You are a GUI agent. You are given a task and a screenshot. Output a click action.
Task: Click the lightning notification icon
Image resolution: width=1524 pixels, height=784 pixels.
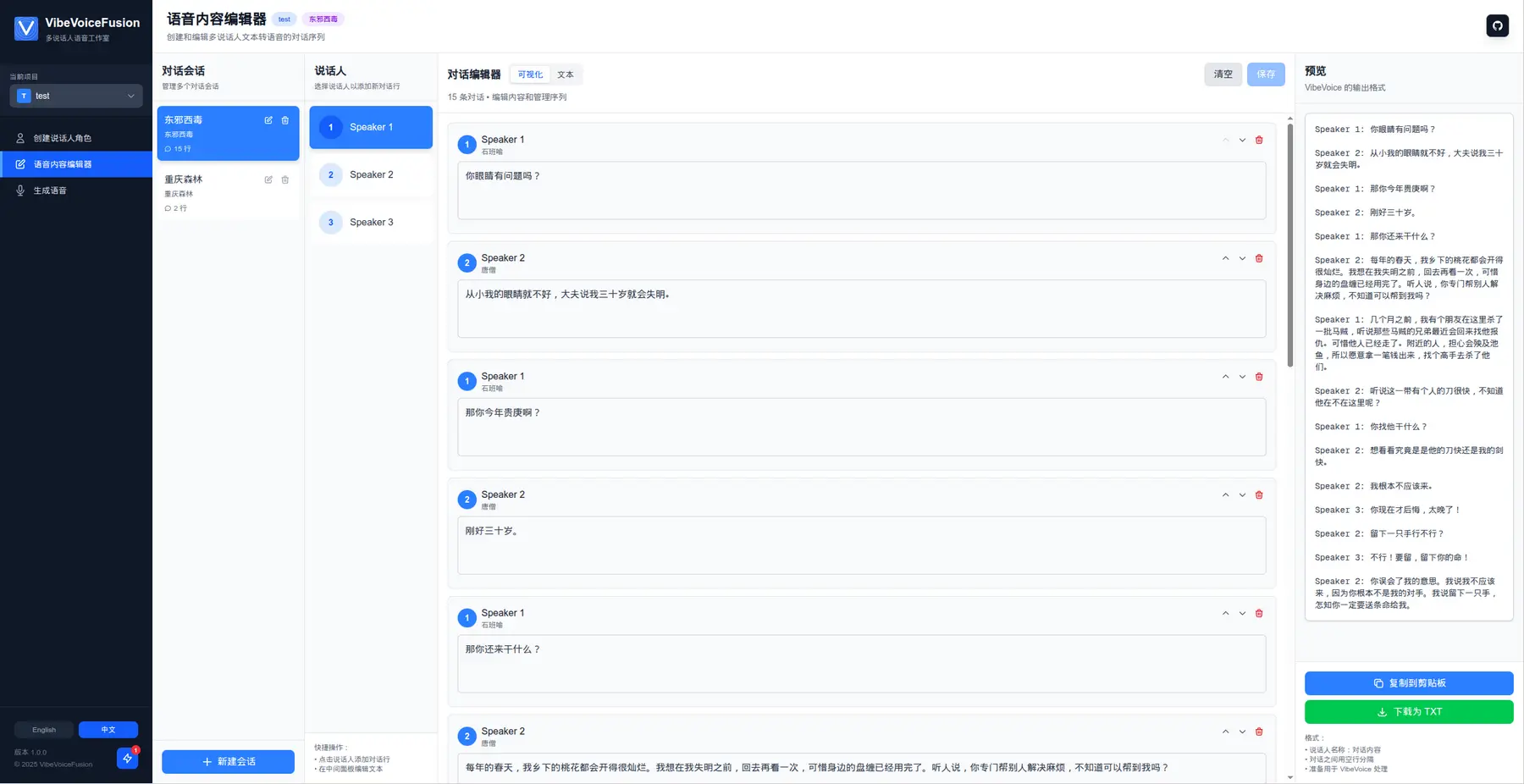[x=127, y=758]
